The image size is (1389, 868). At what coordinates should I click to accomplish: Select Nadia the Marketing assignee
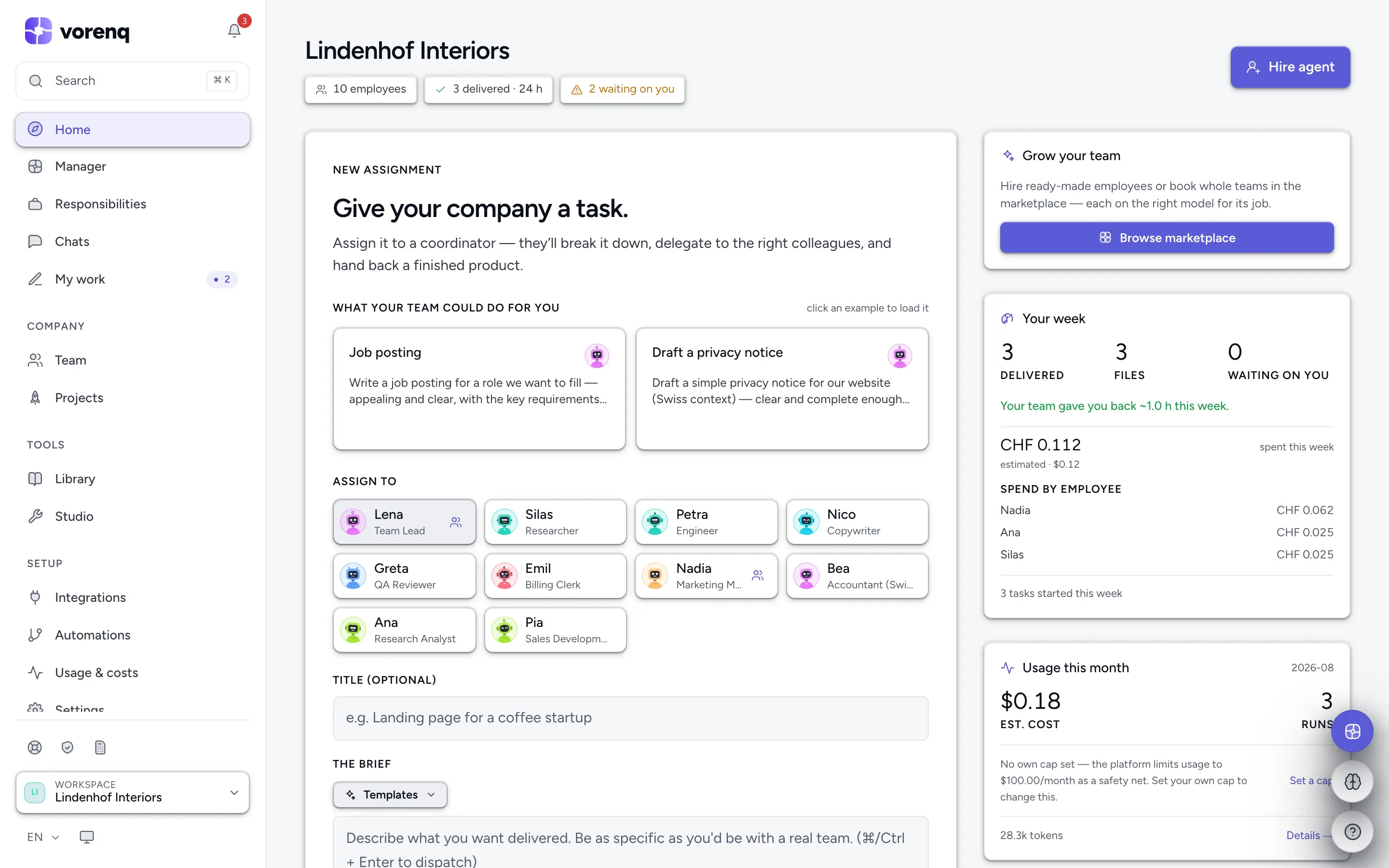[706, 576]
